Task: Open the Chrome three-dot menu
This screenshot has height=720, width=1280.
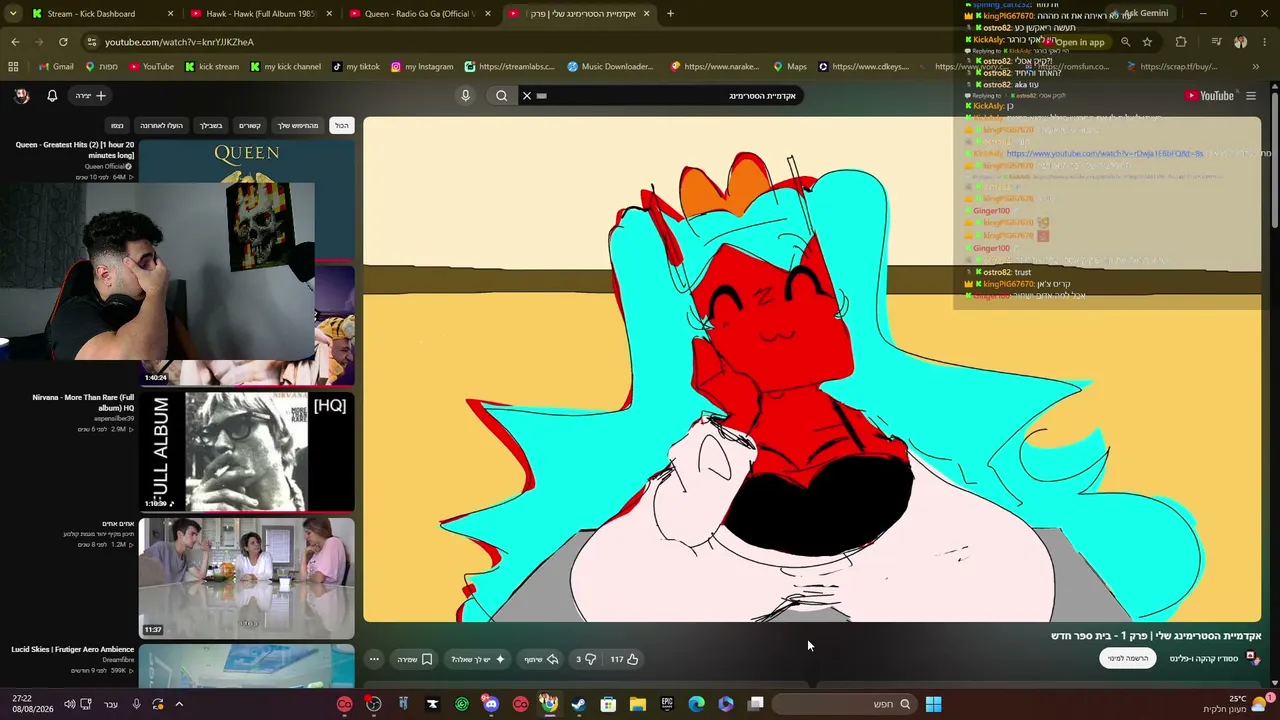Action: 1265,42
